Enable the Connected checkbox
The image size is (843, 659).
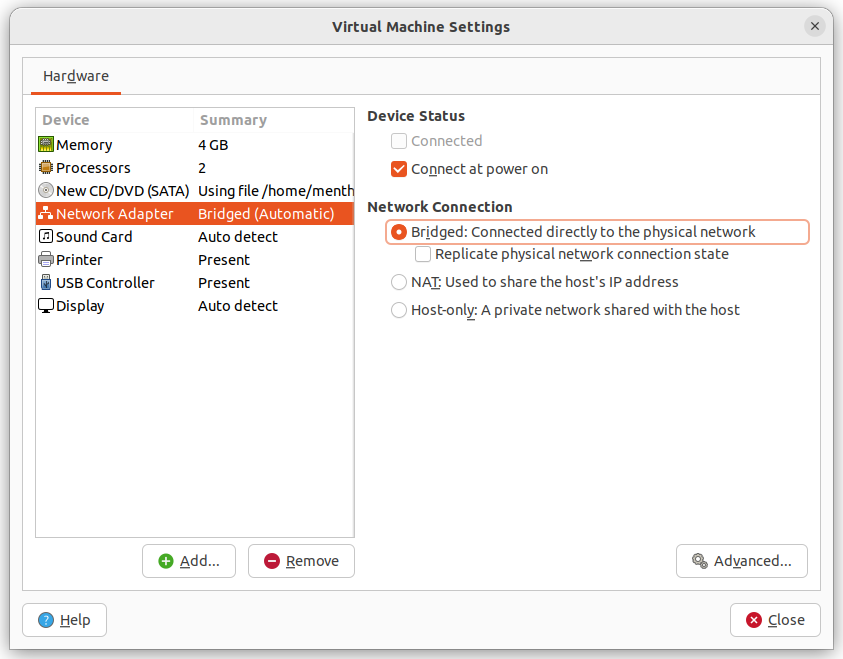click(397, 141)
